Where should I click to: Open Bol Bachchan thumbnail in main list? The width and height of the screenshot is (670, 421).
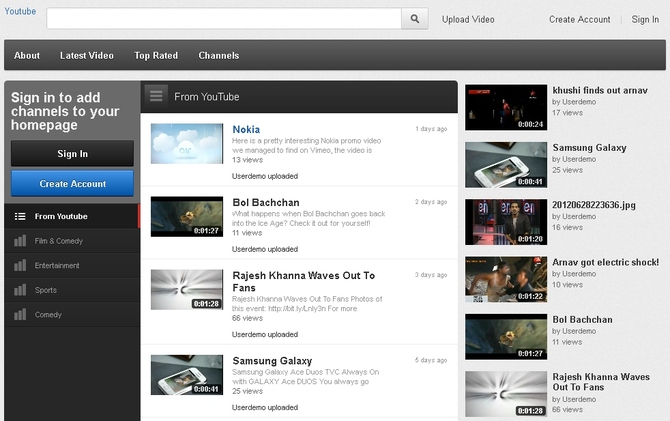tap(187, 217)
